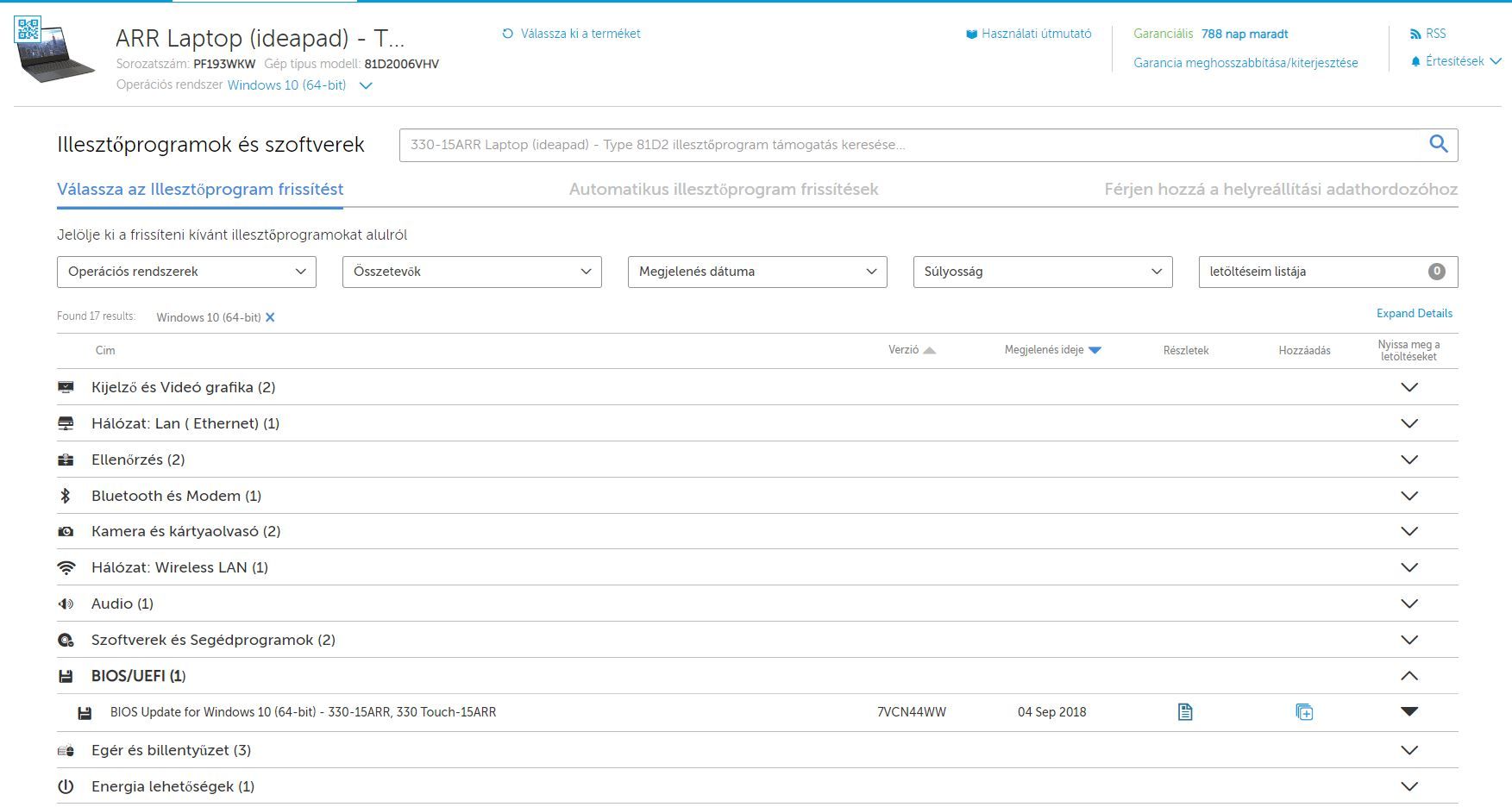Expand Ellenőrzés (2) chevron
This screenshot has height=807, width=1512.
point(1409,460)
